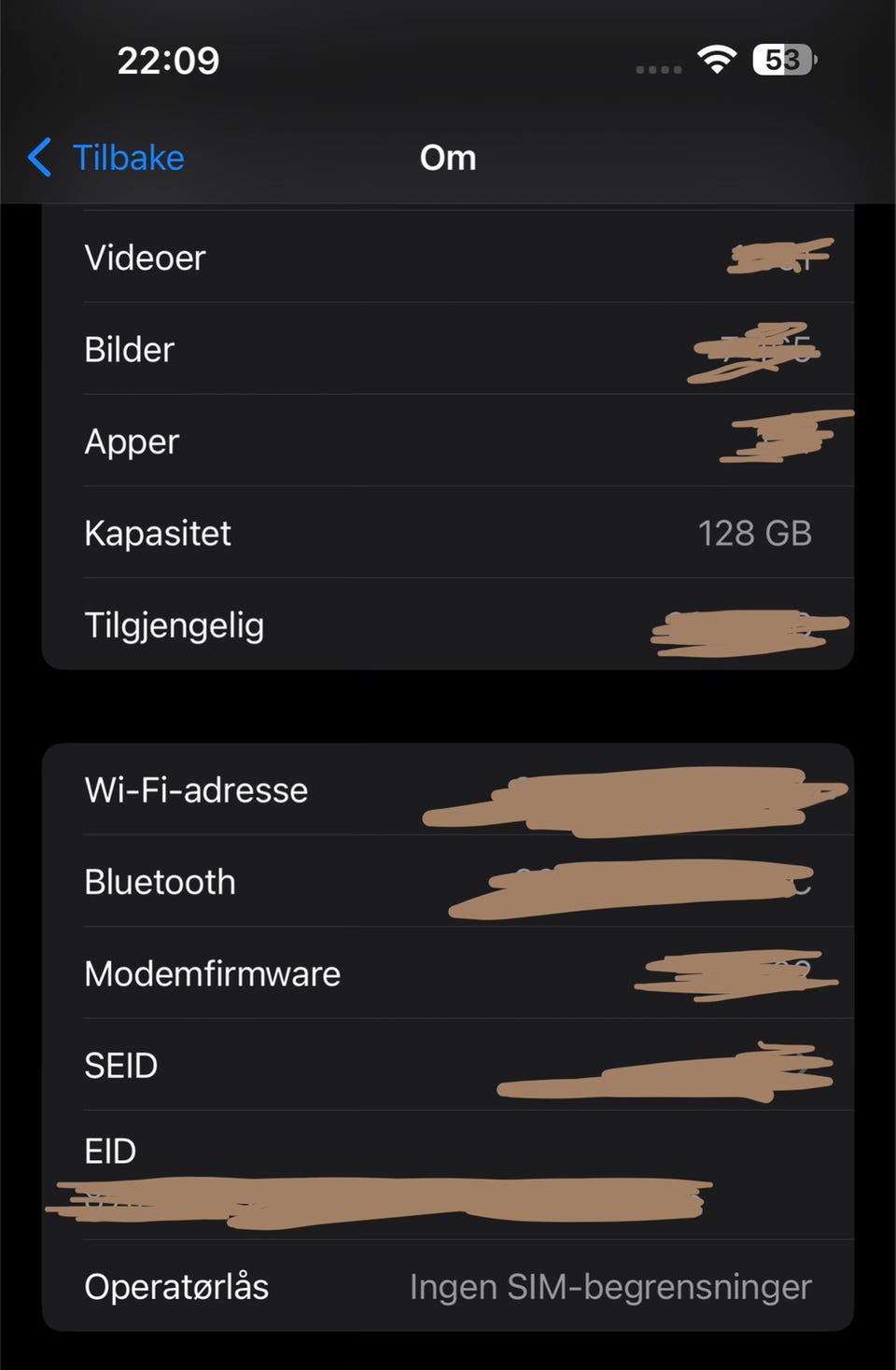Go back via Tilbake link
This screenshot has width=896, height=1370.
click(128, 158)
